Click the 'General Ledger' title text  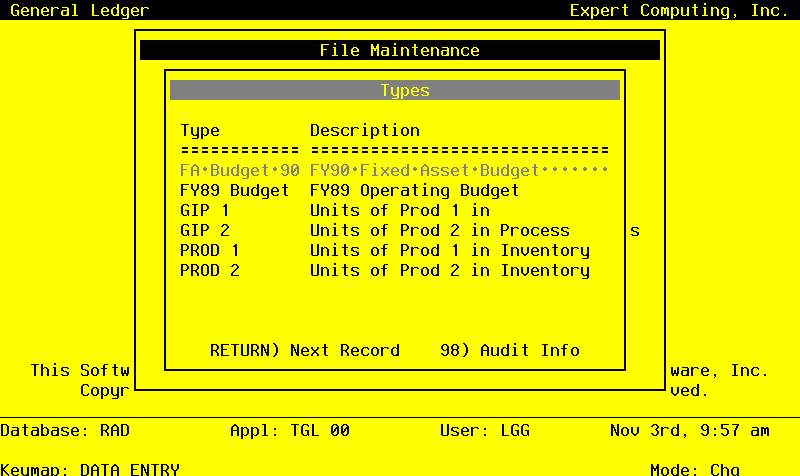[80, 10]
